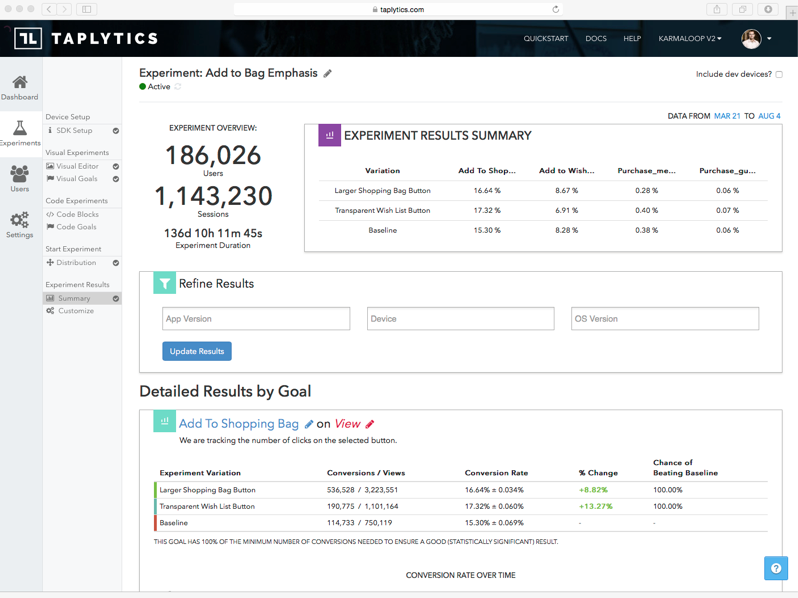Click Visual Goals completion checkmark
This screenshot has width=798, height=598.
116,179
